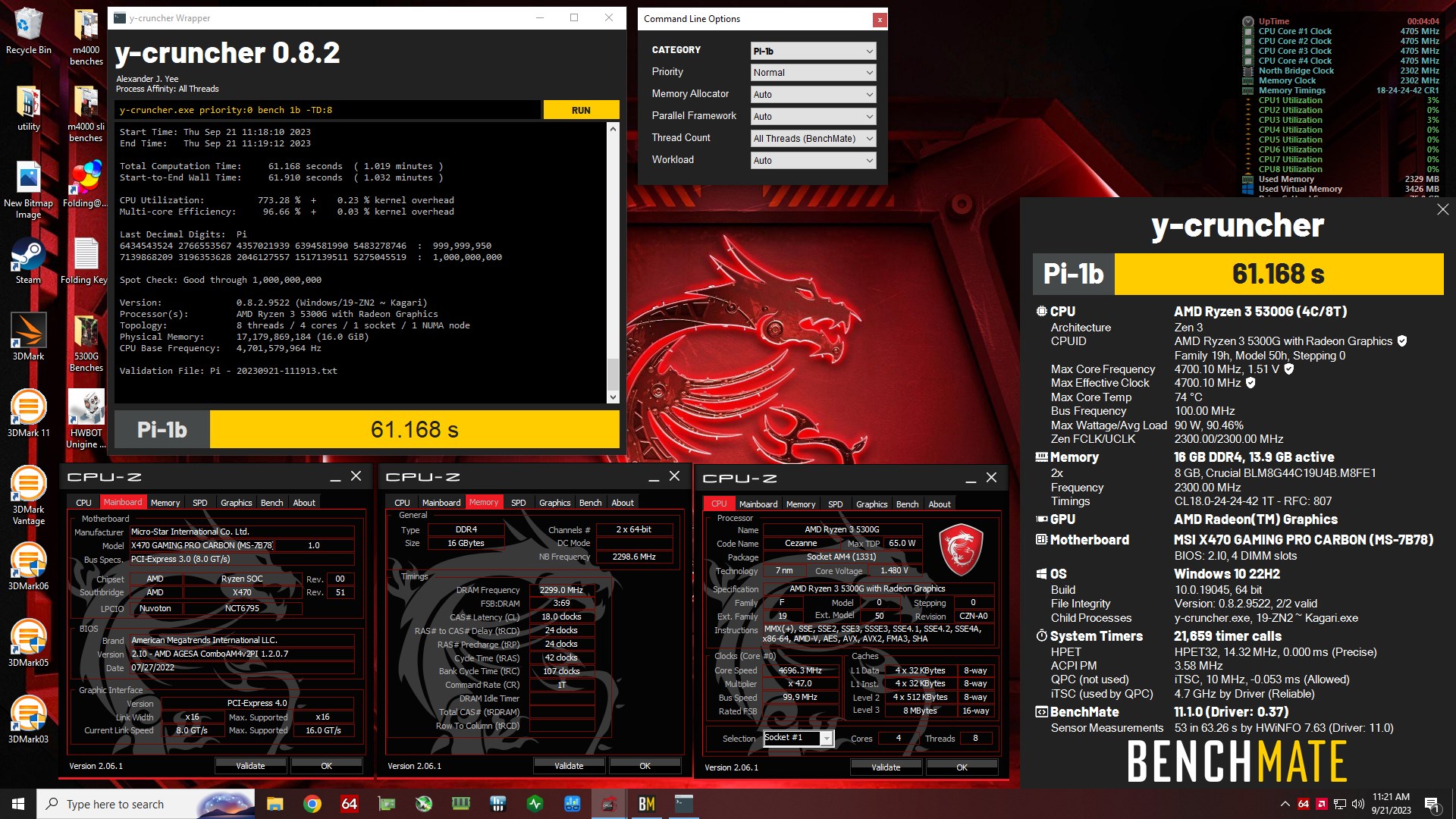
Task: Launch Steam from the desktop
Action: pyautogui.click(x=28, y=262)
